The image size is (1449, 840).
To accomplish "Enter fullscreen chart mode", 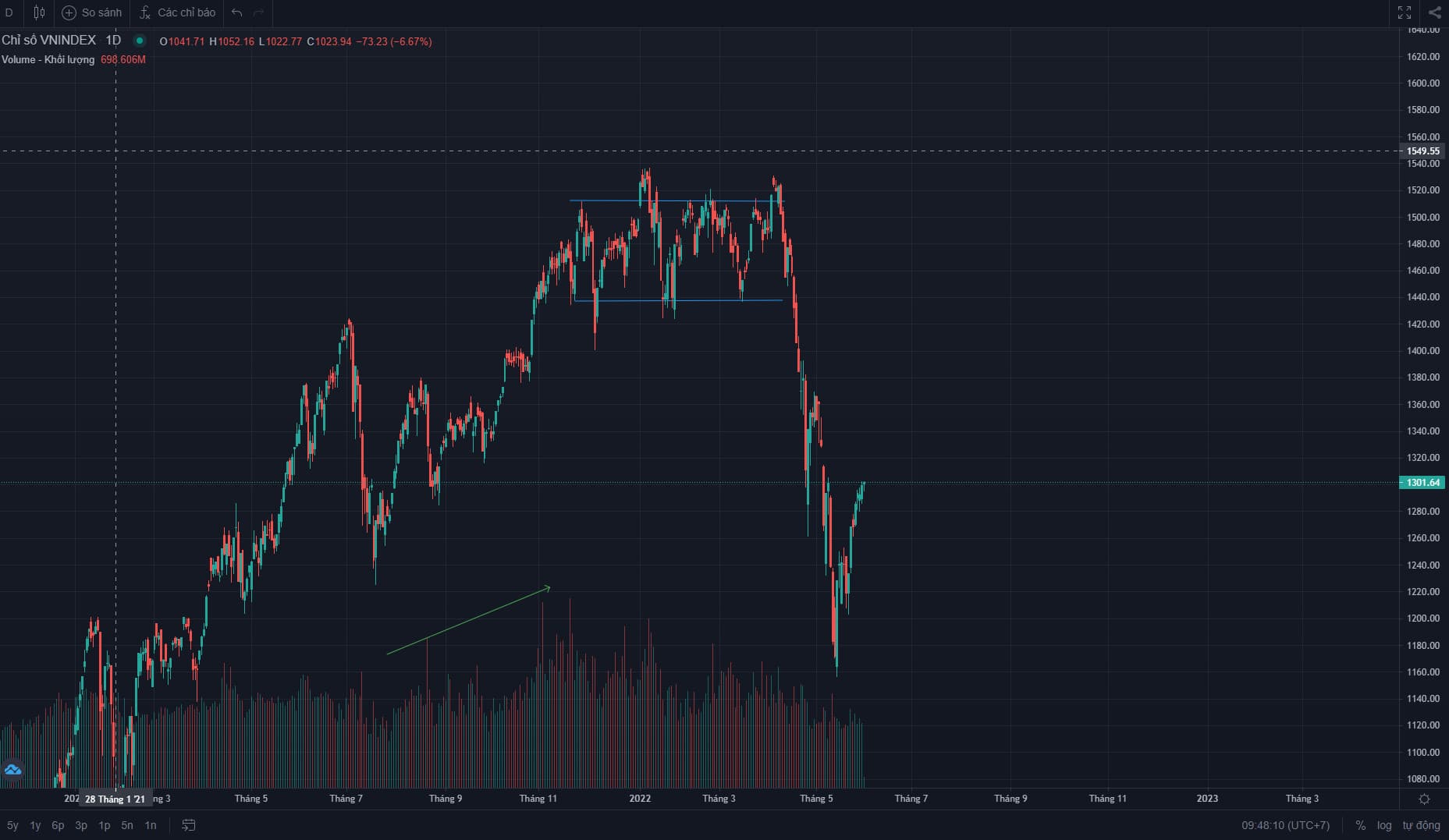I will (1405, 12).
